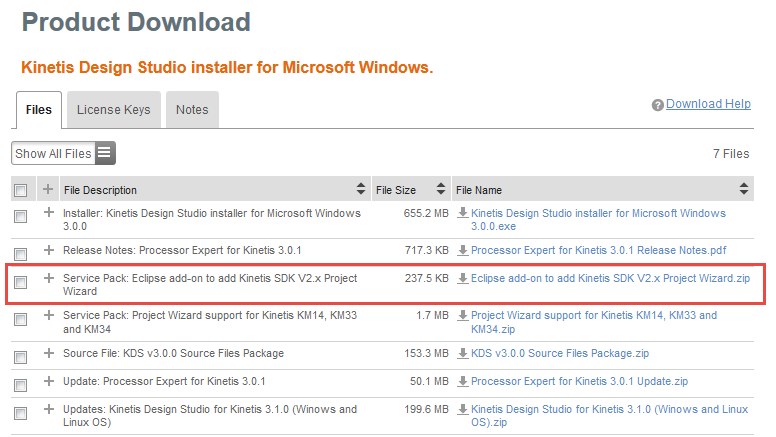Sort by the File Description column header
Viewport: 776px width, 437px height.
click(x=100, y=190)
